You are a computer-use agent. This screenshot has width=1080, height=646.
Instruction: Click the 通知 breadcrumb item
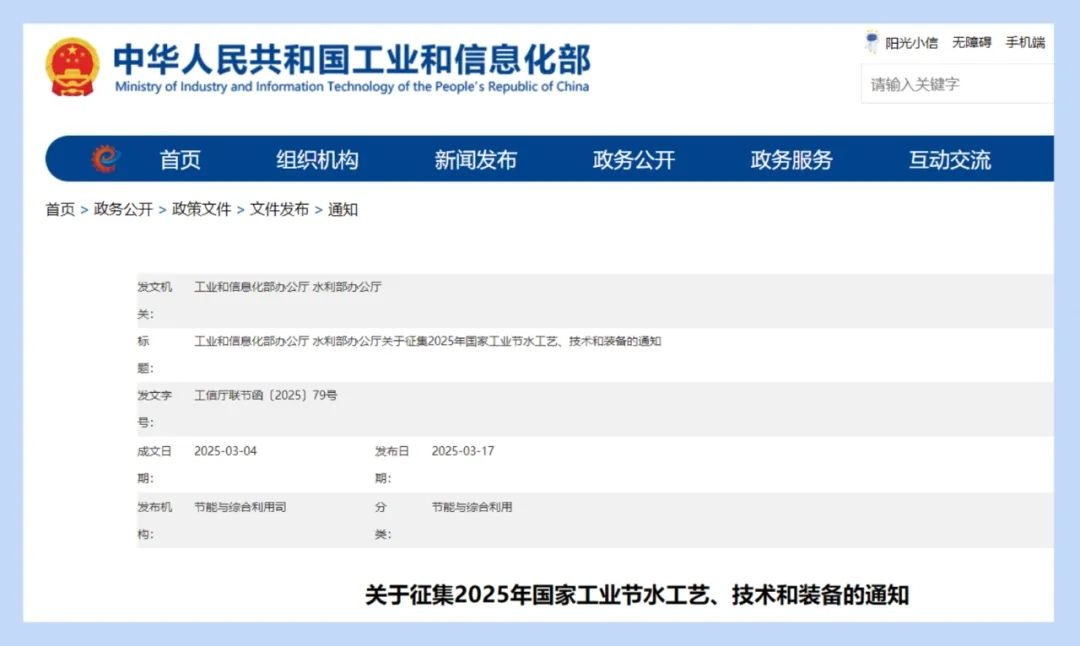click(343, 209)
